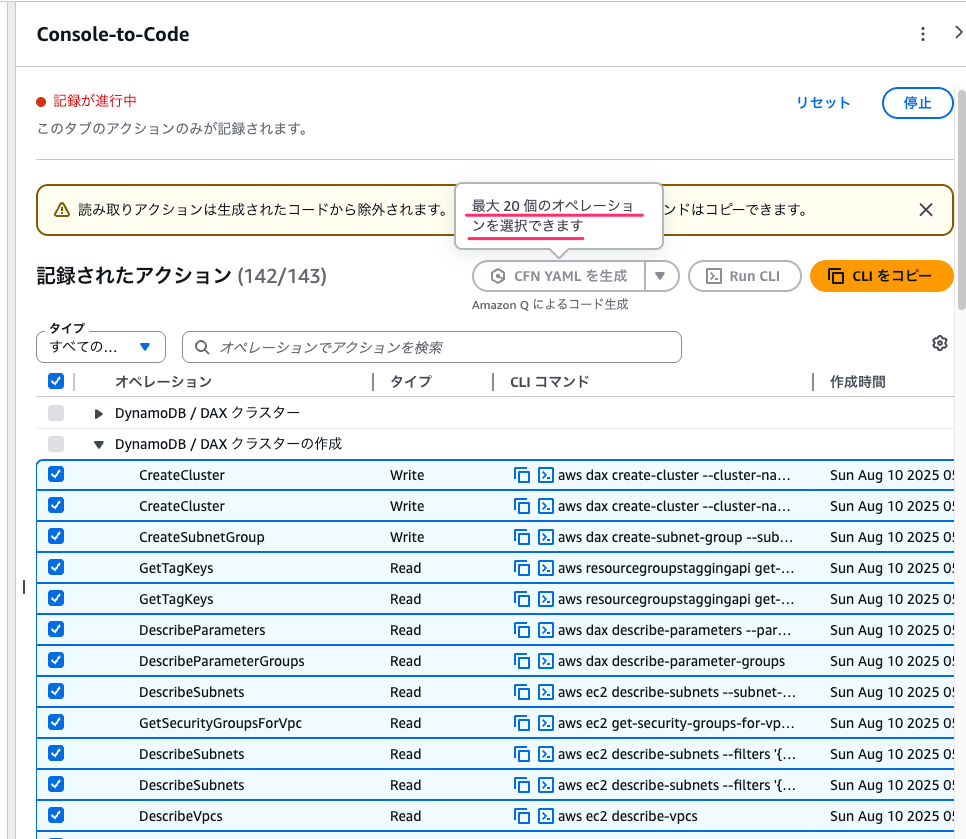Click 'aws ec2 describe-vpcs' command text
966x839 pixels.
(628, 816)
